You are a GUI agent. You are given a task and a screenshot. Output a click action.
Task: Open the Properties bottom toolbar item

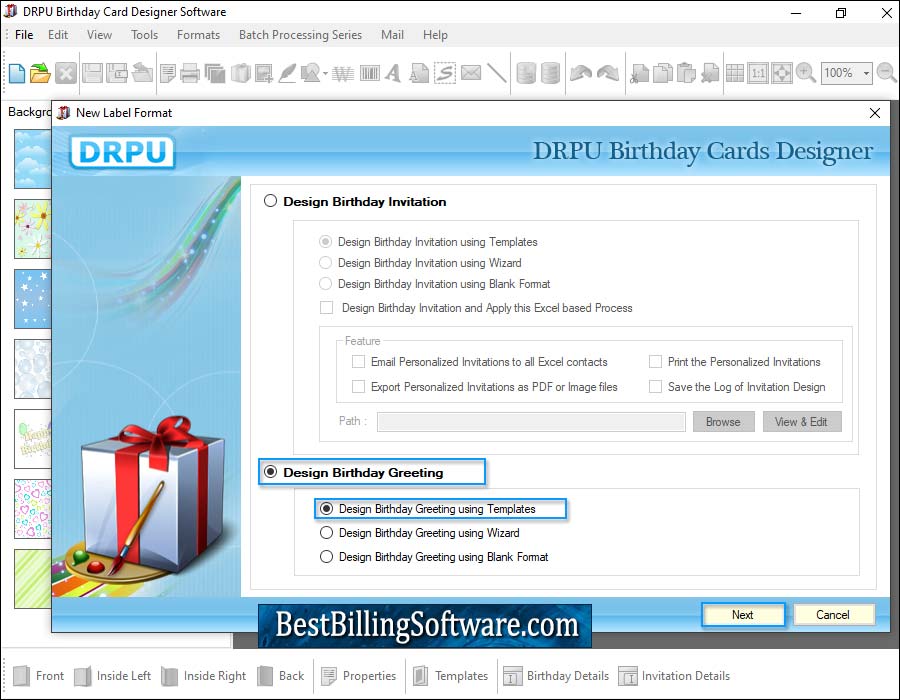tap(359, 676)
